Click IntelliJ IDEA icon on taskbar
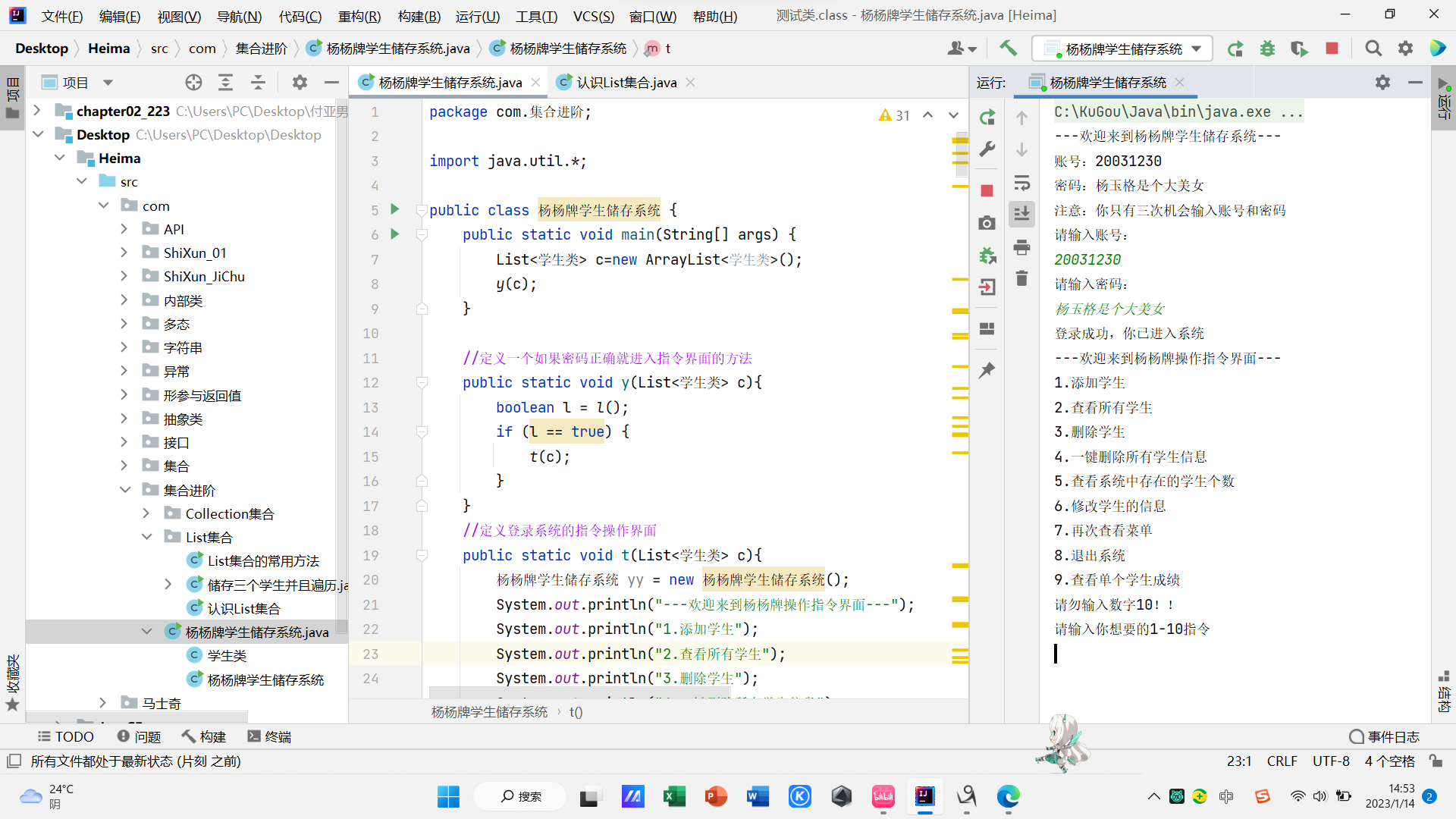 coord(924,795)
